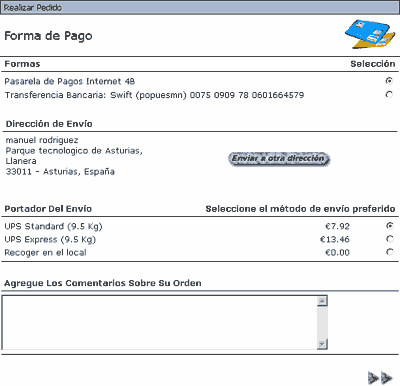
Task: Click Parque tecnologico de Asturias address line
Action: (74, 151)
